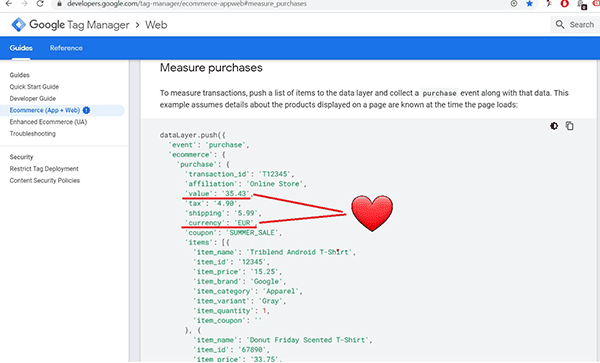Open Content Security Policies link
Image resolution: width=600 pixels, height=363 pixels.
(x=45, y=181)
